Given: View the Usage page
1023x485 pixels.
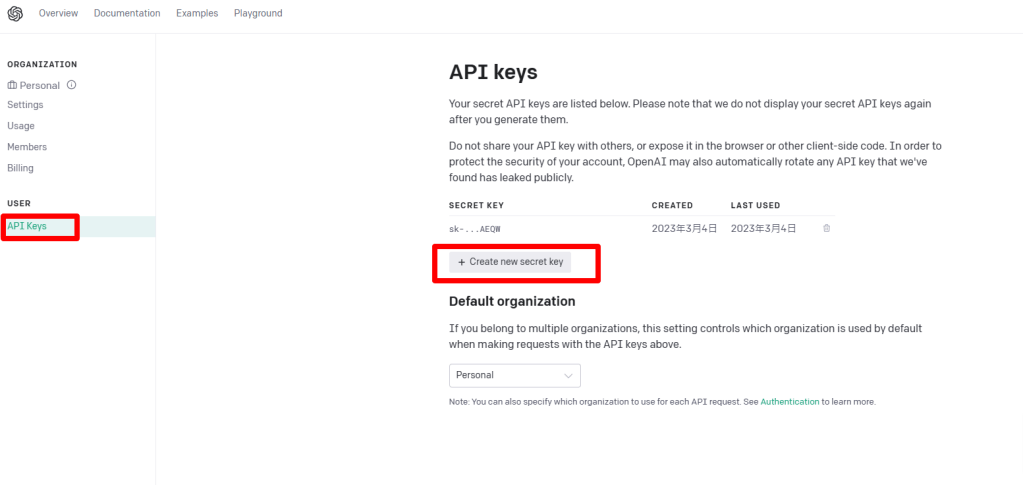Looking at the screenshot, I should coord(21,126).
